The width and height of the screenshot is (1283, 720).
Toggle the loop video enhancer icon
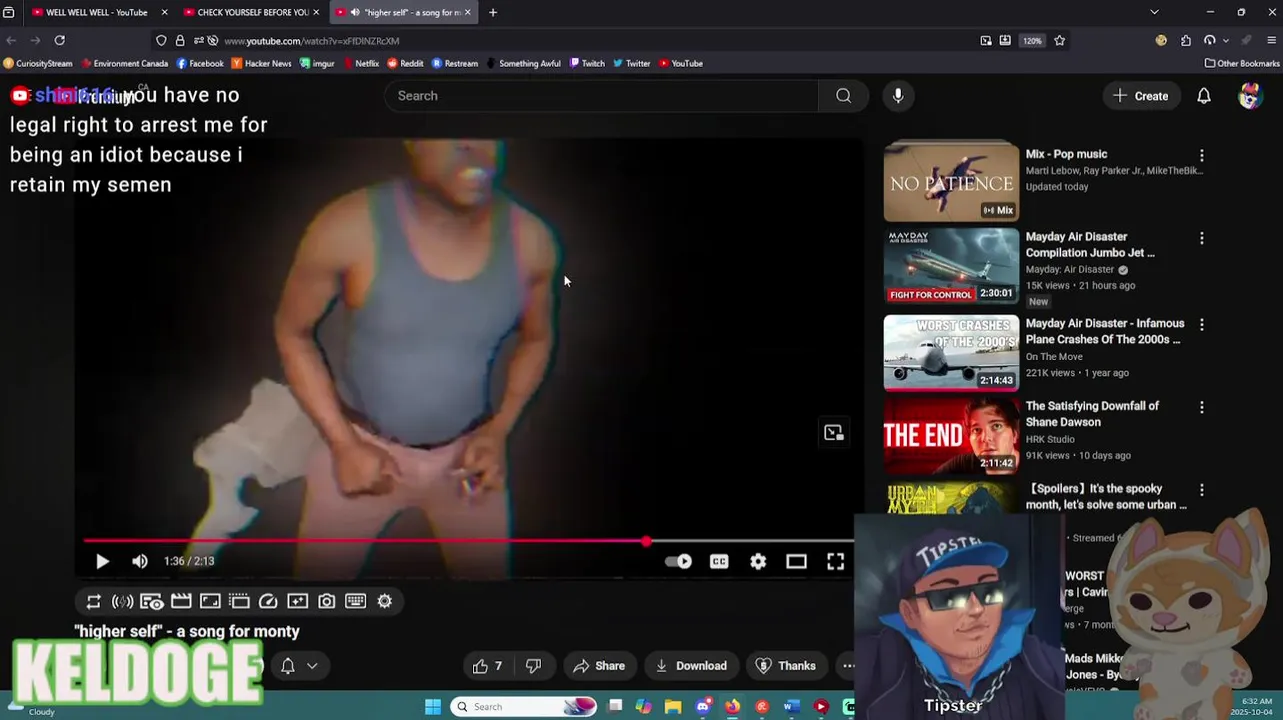93,601
